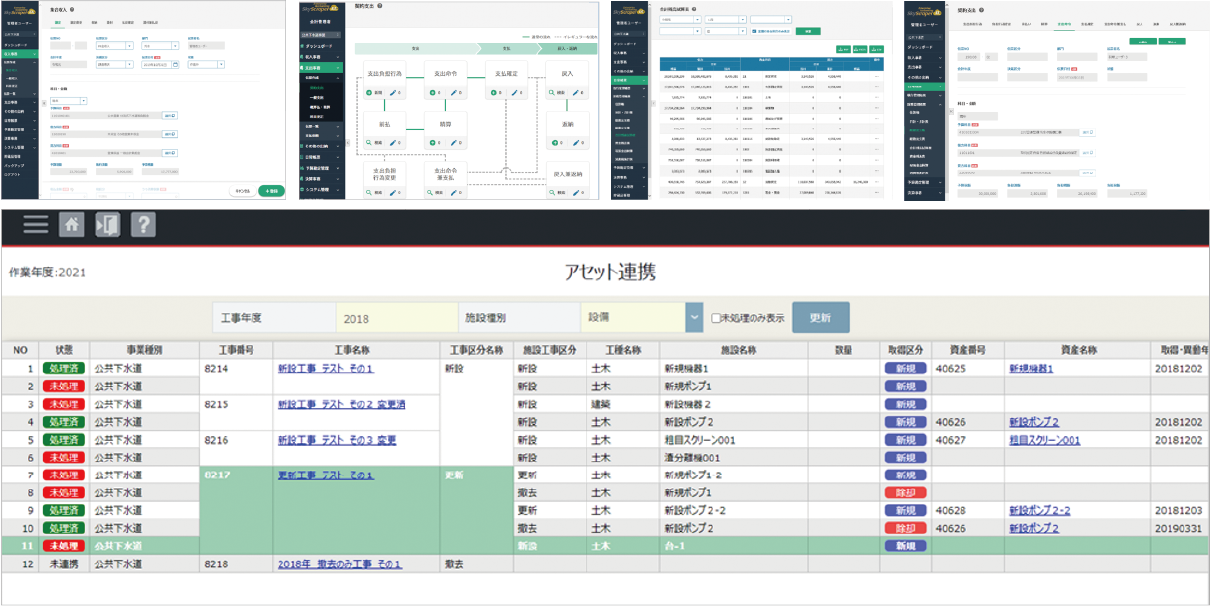Click the pencil edit icon in the 支払確定 box

[x=514, y=93]
